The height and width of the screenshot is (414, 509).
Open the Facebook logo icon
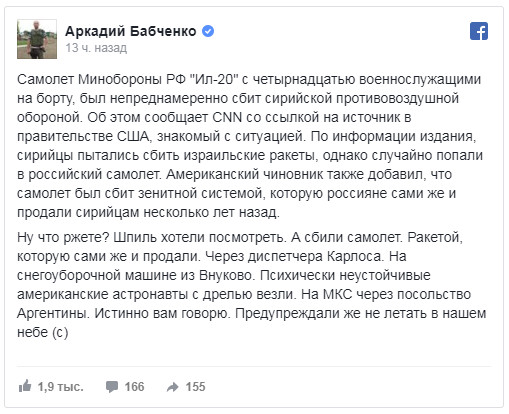click(x=479, y=31)
